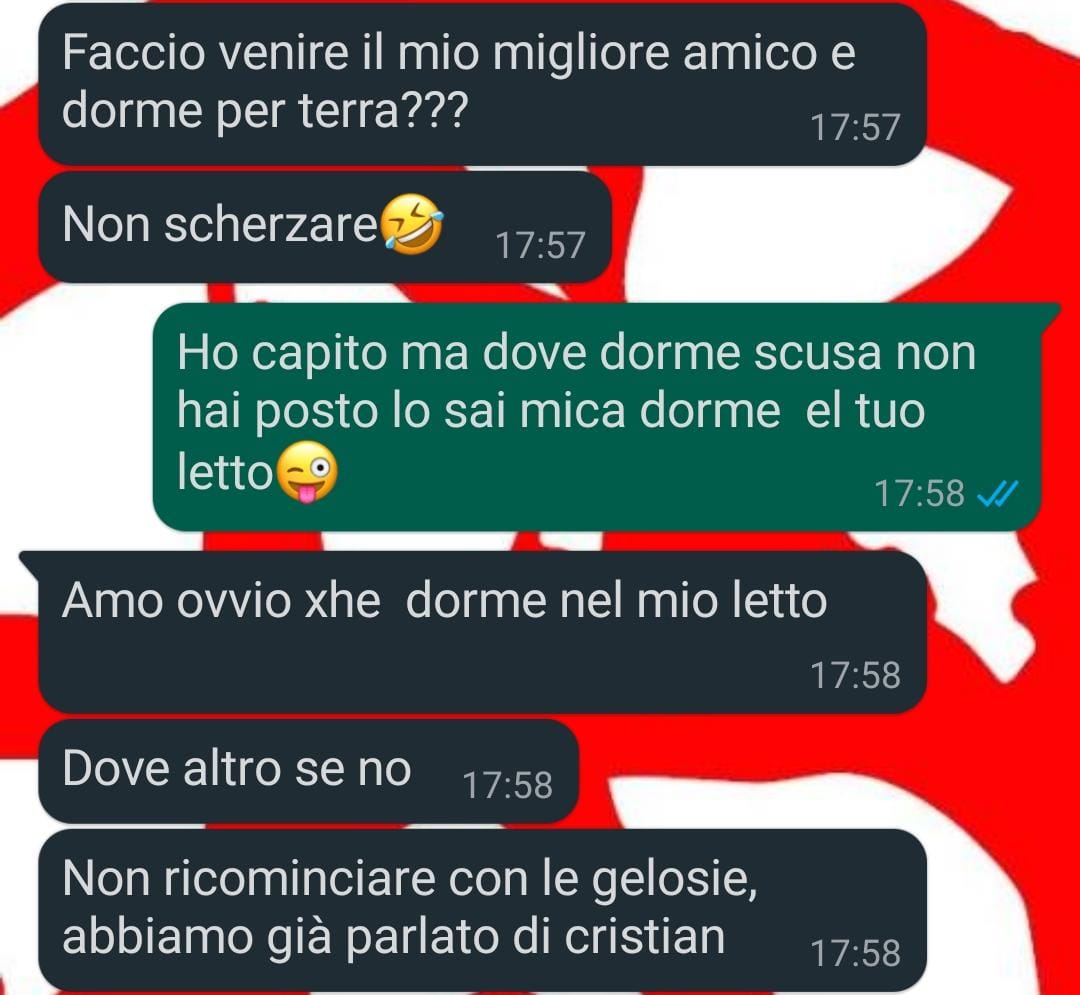The width and height of the screenshot is (1080, 995).
Task: Tap the 17:57 timestamp on the first message
Action: coord(855,127)
